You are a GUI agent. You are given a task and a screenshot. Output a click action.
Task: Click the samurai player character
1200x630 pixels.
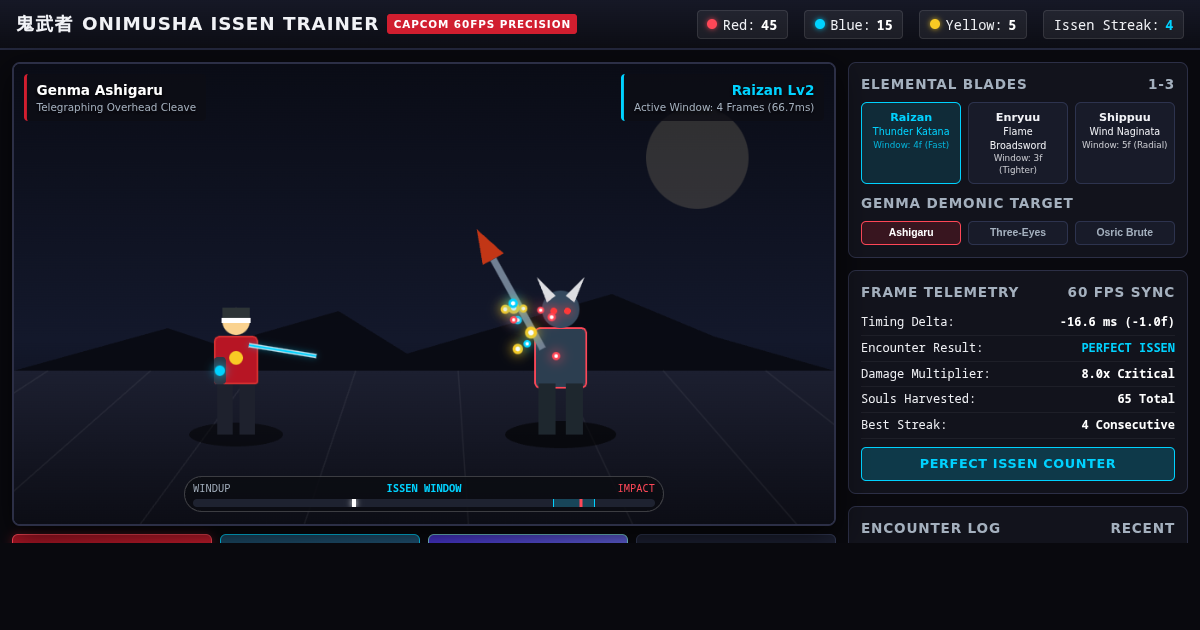(x=238, y=372)
